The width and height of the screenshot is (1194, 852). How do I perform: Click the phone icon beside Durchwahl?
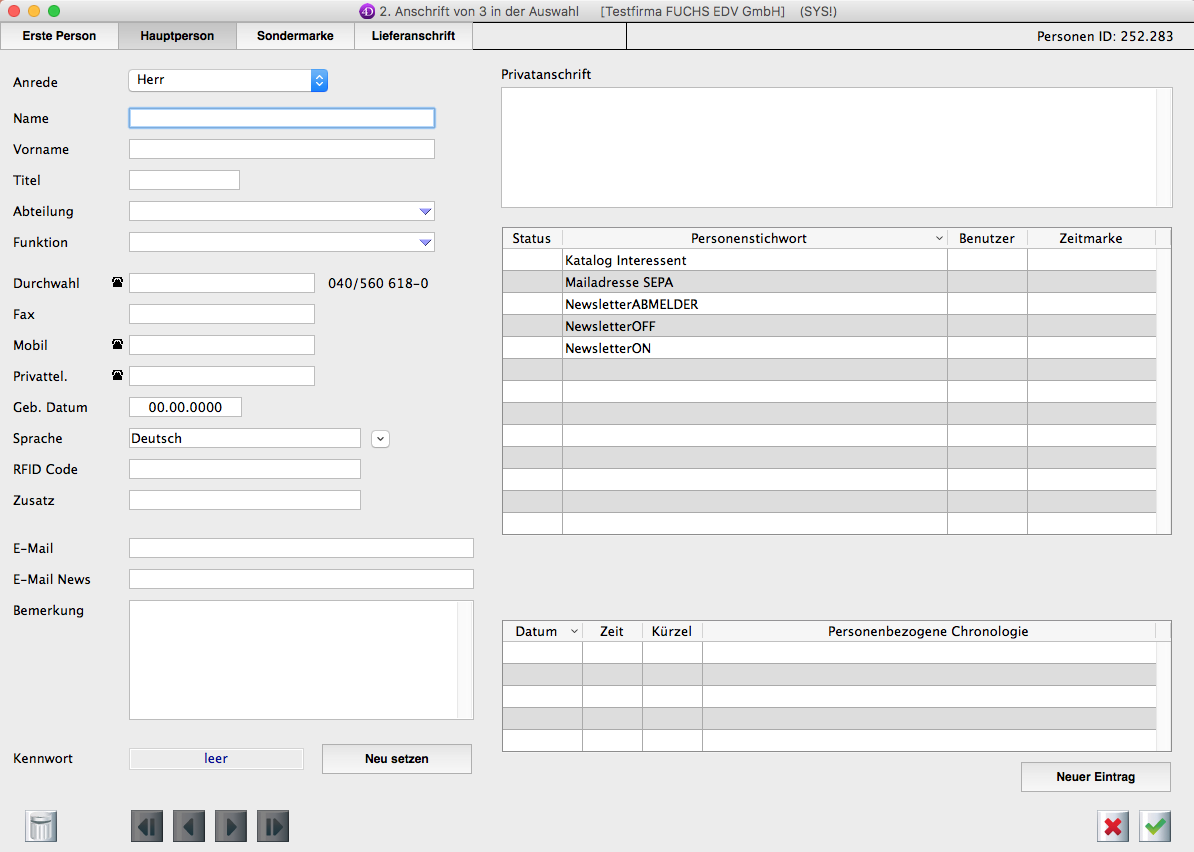click(118, 283)
